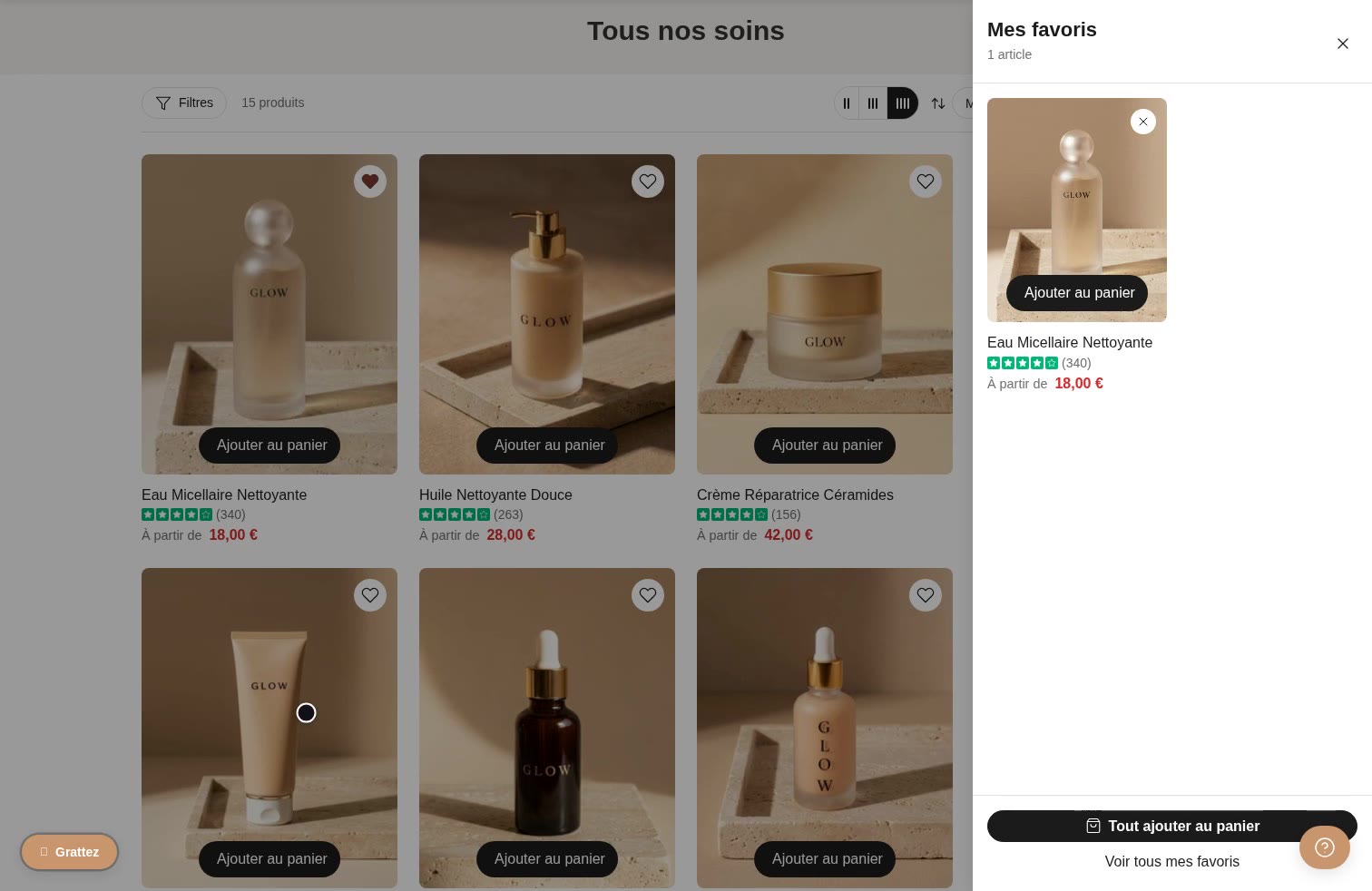Open the Filtres filter panel

pos(184,103)
